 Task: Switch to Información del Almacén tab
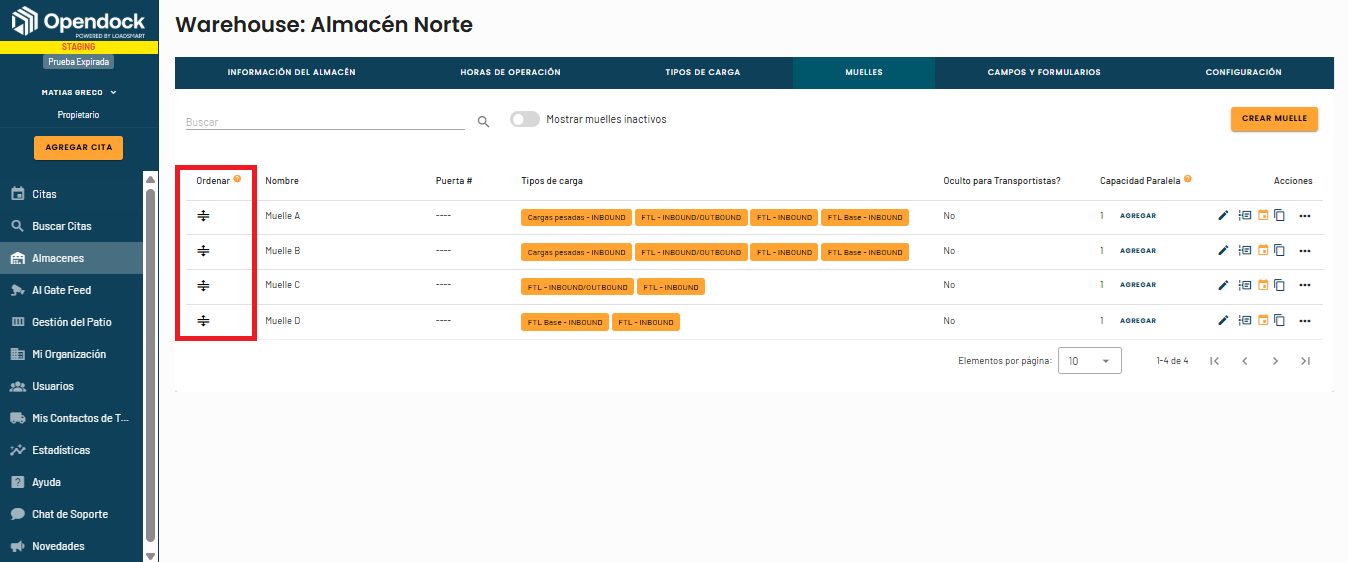click(x=291, y=73)
